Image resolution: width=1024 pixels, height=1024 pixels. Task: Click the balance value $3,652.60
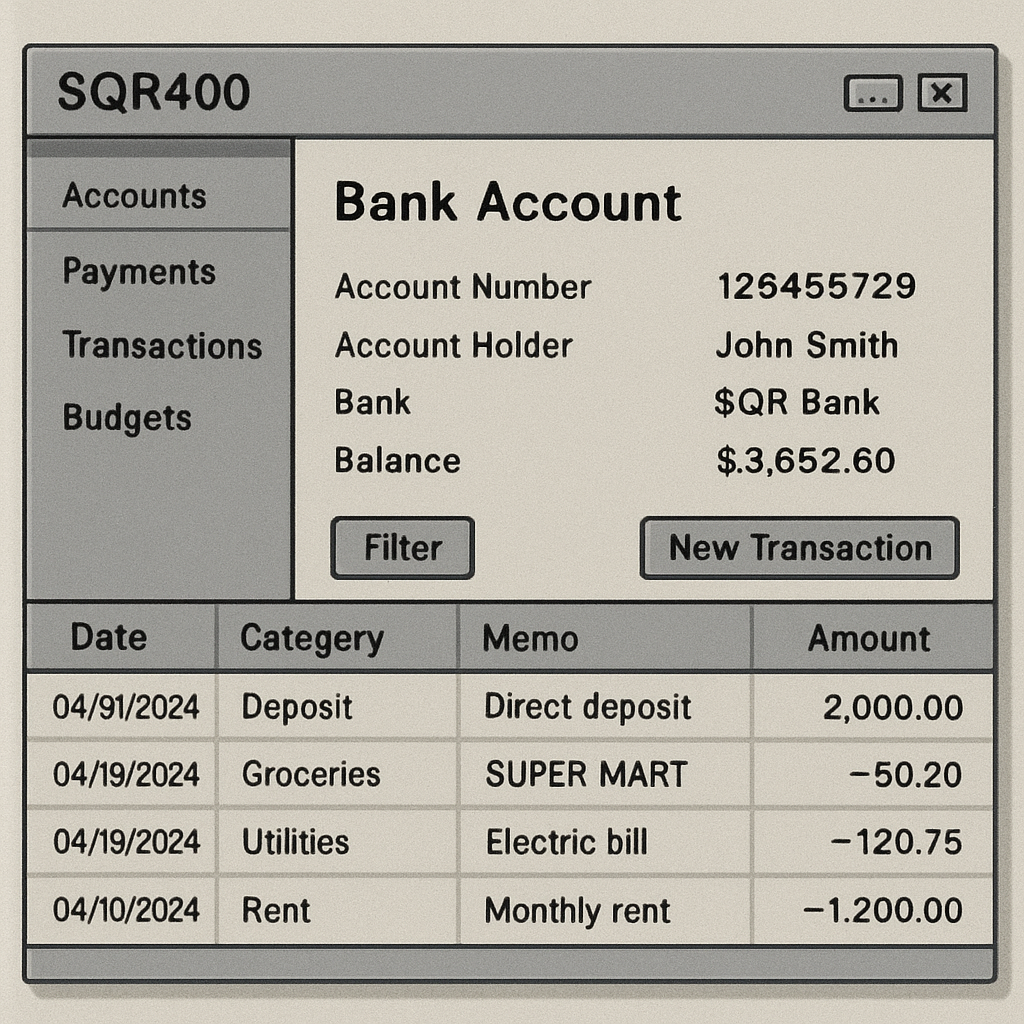coord(806,461)
